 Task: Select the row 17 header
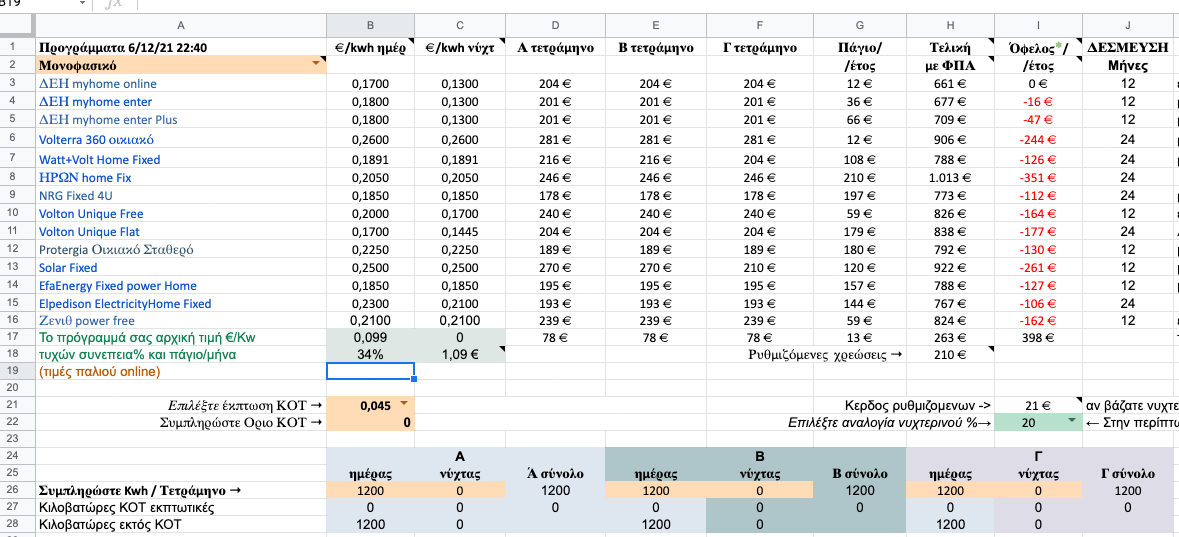click(17, 338)
